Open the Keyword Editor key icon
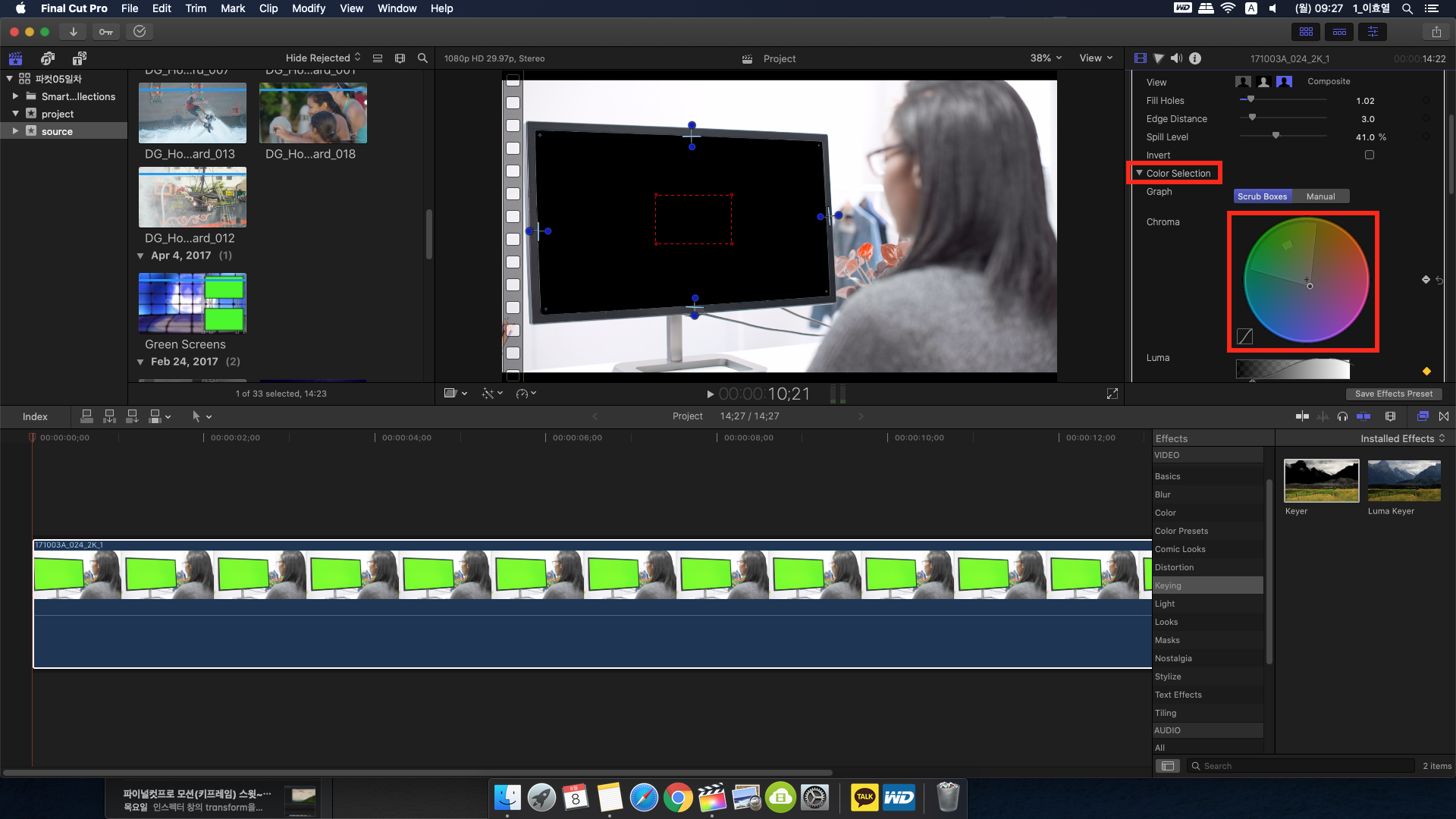The width and height of the screenshot is (1456, 819). tap(106, 32)
